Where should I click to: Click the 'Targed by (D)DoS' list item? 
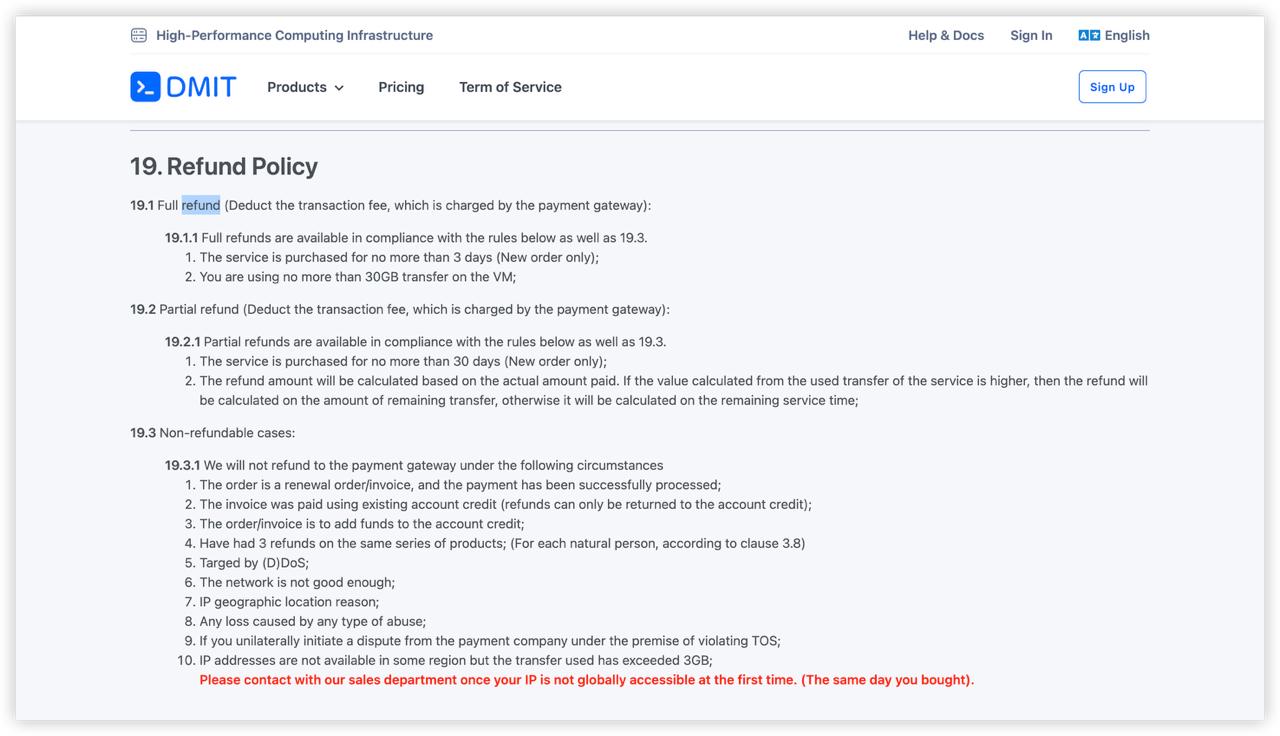pos(254,563)
